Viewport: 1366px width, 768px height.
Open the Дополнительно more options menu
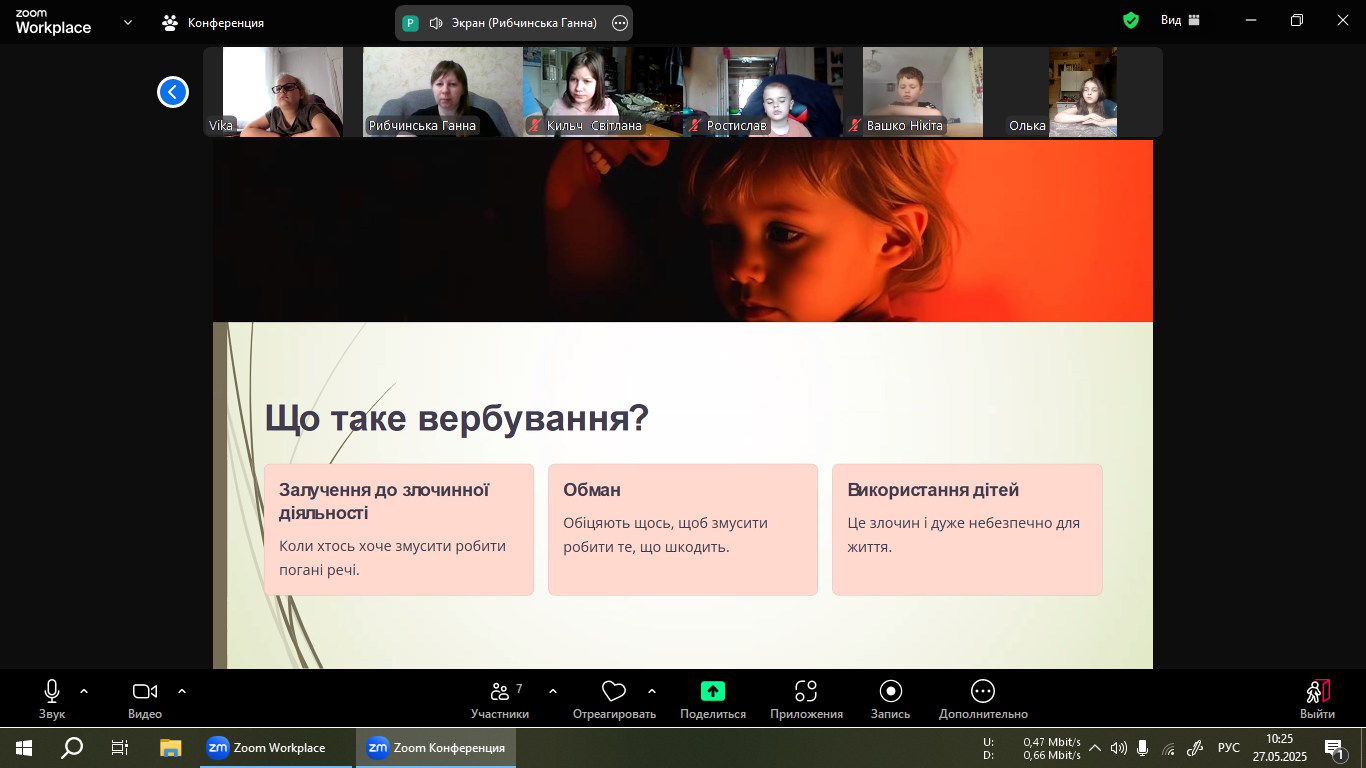983,699
